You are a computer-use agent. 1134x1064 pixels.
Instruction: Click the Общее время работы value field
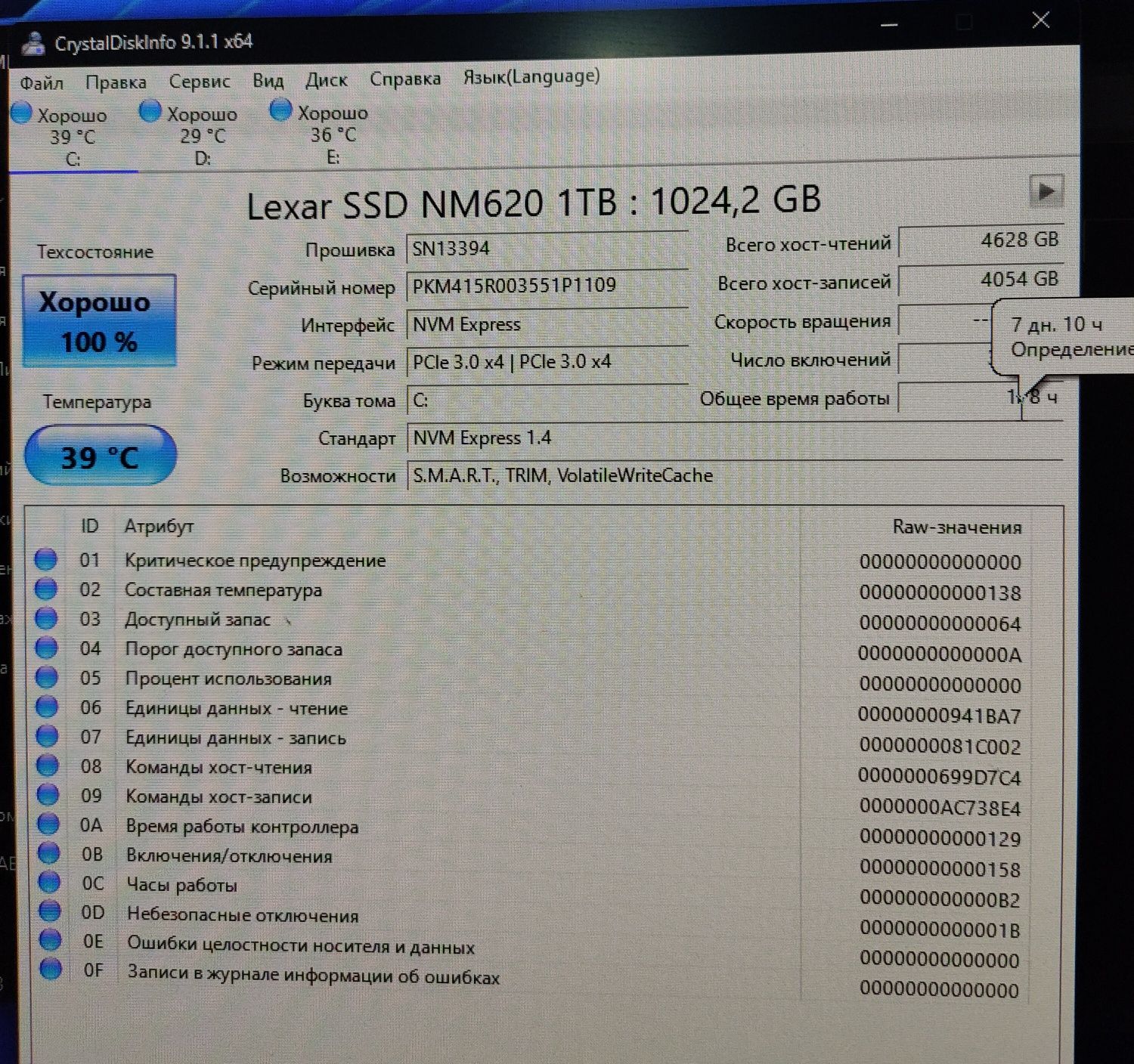pos(981,397)
